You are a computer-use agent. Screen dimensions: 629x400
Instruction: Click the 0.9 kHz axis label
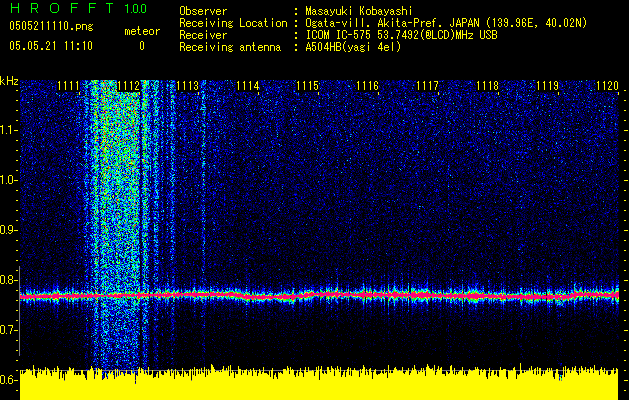tap(9, 230)
